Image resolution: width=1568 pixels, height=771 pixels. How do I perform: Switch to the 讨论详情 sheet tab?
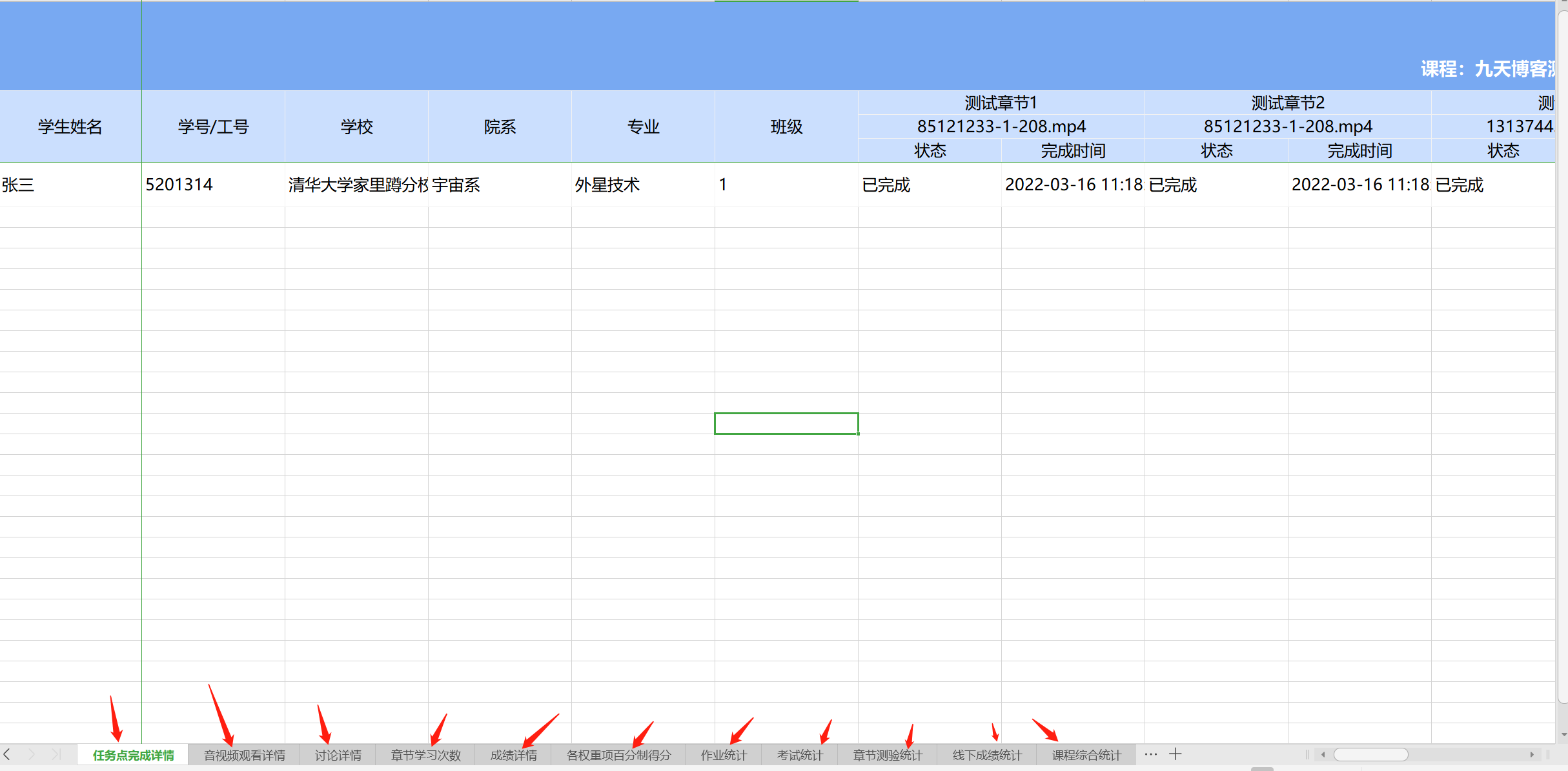click(338, 755)
